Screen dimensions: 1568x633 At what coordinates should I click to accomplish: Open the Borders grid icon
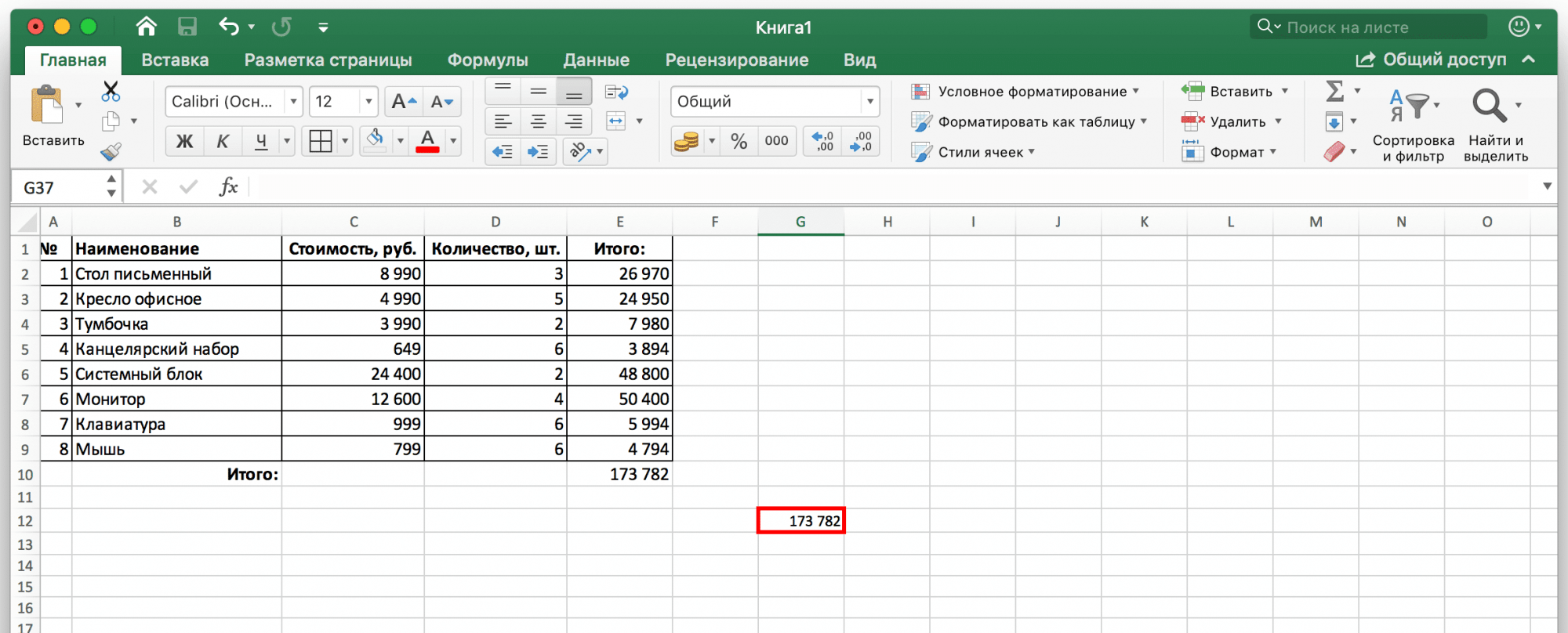coord(320,141)
